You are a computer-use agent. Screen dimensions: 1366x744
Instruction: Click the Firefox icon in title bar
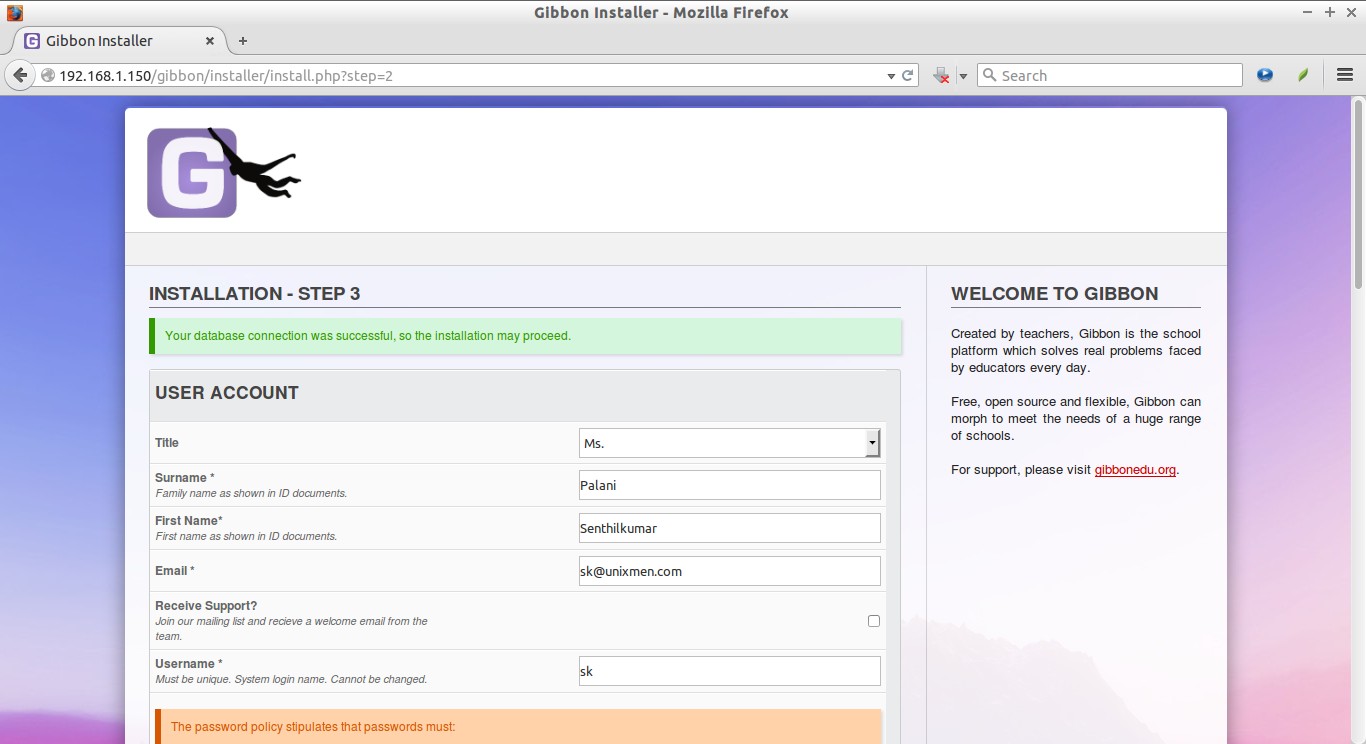tap(14, 12)
